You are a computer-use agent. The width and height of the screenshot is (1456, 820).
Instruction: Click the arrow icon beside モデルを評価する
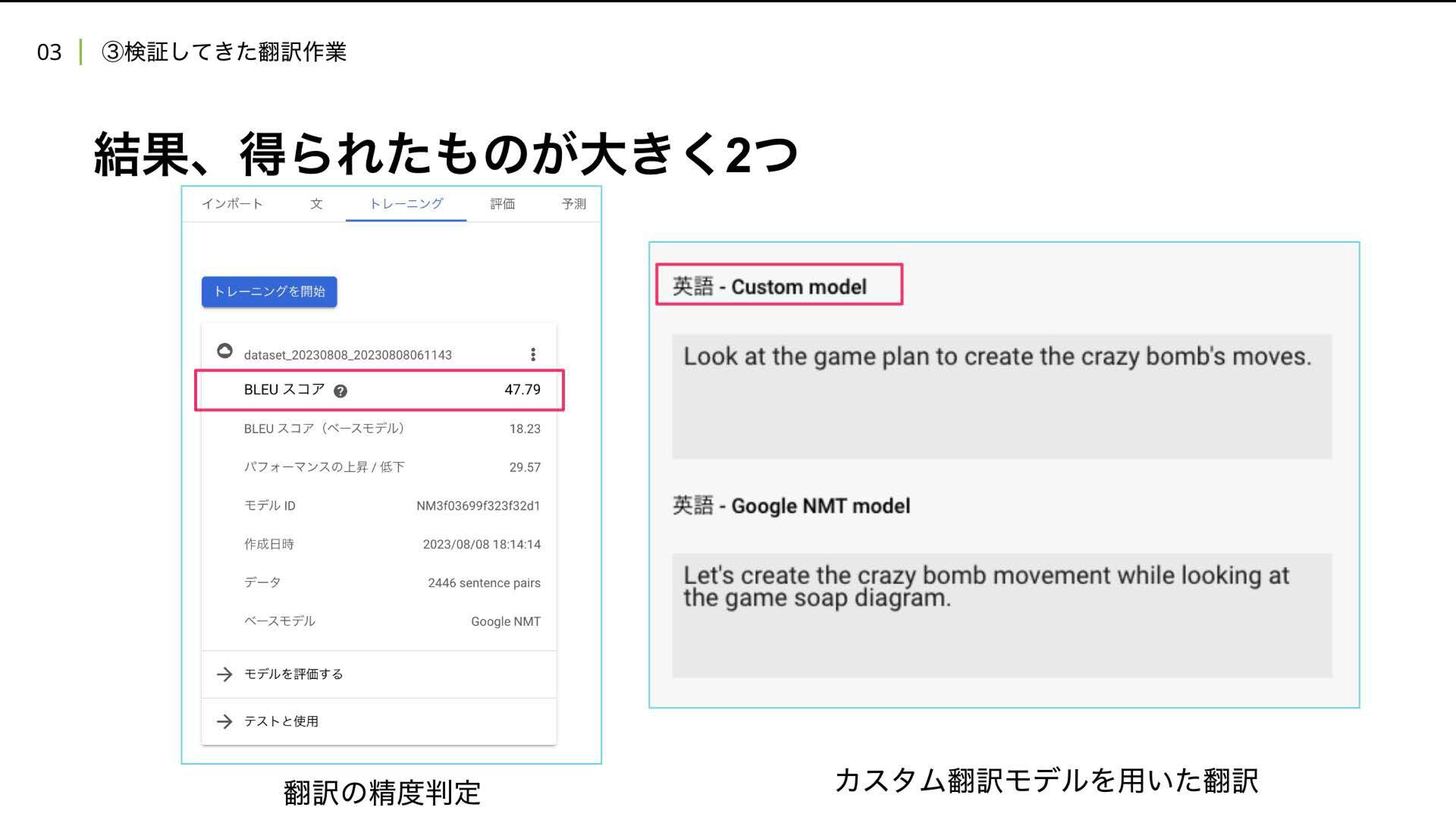[x=224, y=674]
